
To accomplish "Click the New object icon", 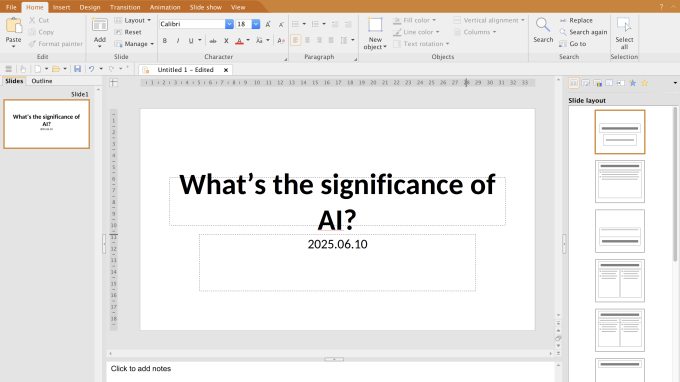I will click(375, 25).
